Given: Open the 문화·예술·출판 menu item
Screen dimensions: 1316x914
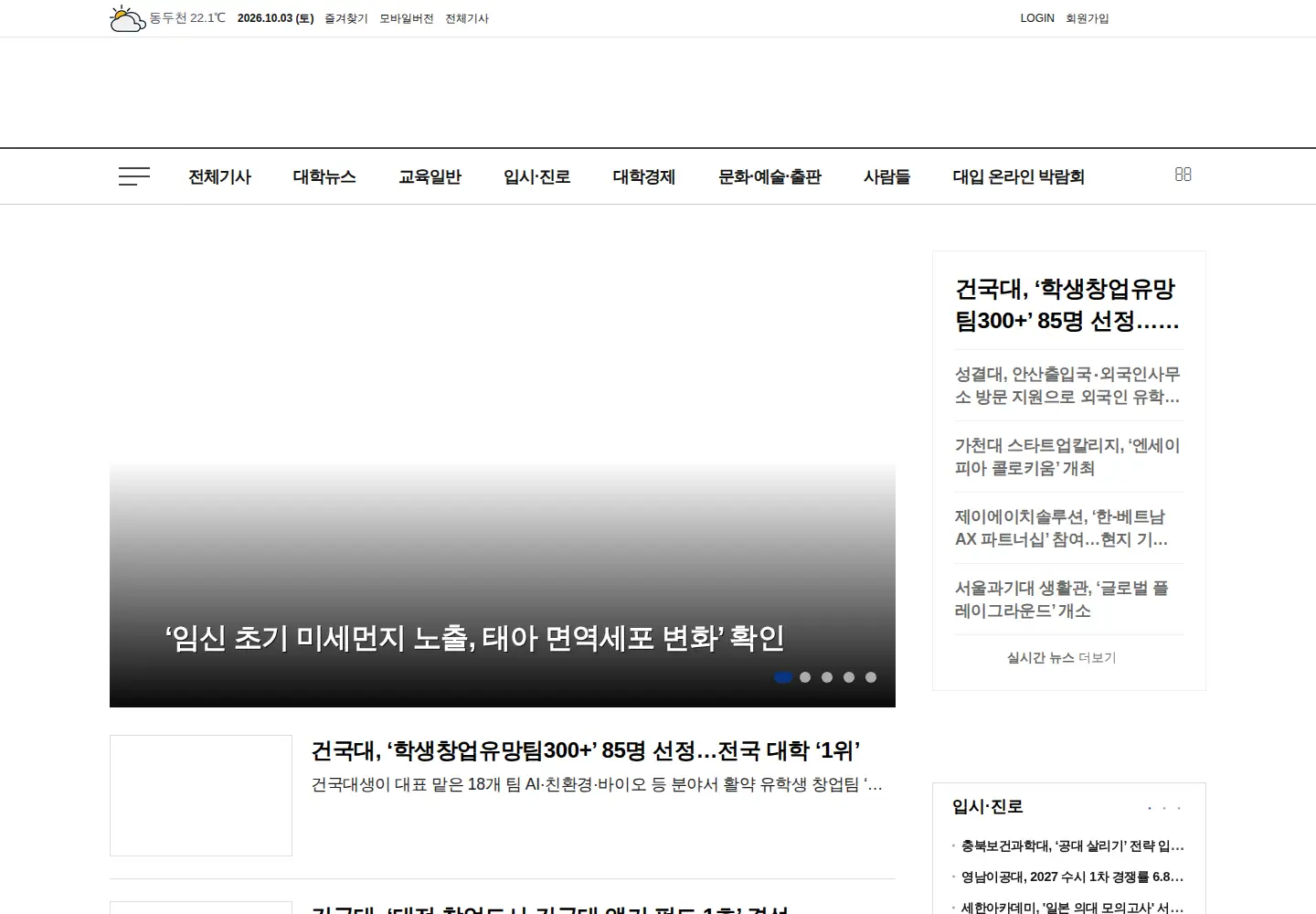Looking at the screenshot, I should 769,176.
